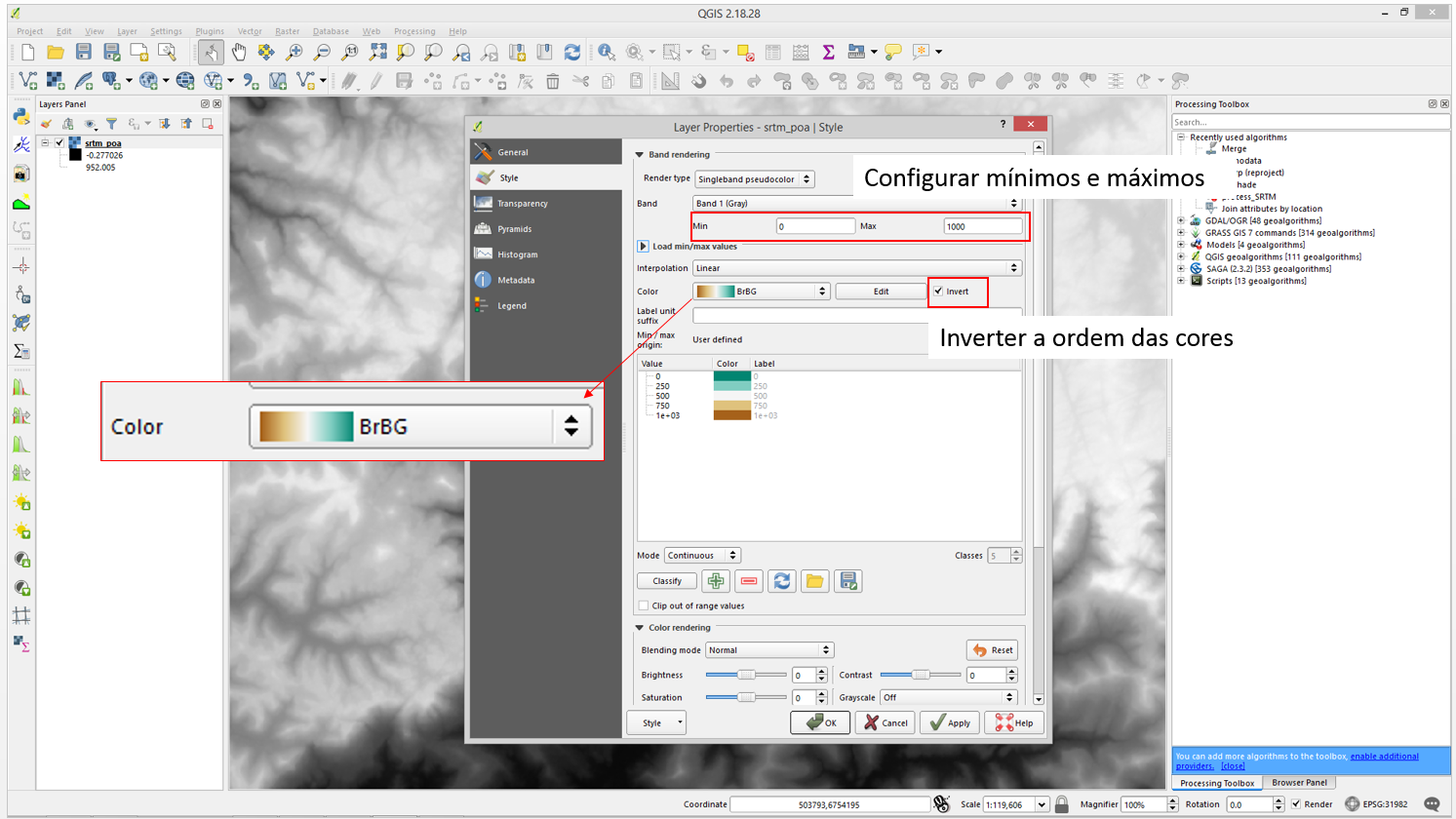Click the red minus remove-value icon
Viewport: 1456px width, 819px height.
(x=749, y=581)
